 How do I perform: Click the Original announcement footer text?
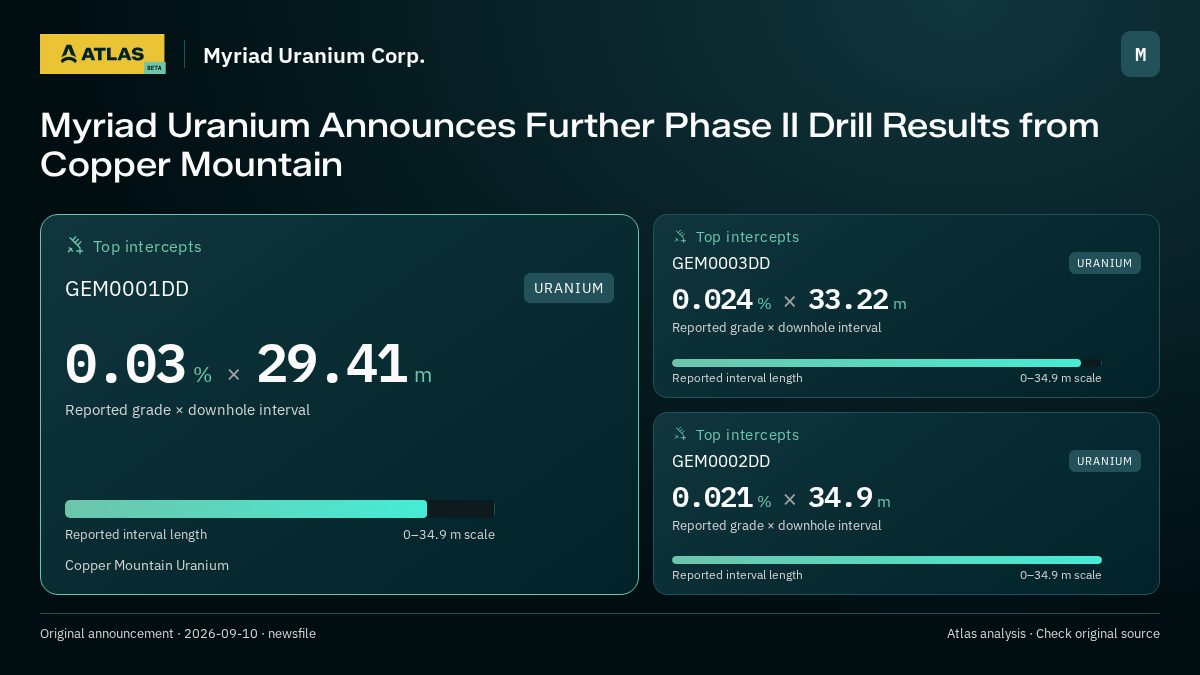click(178, 633)
